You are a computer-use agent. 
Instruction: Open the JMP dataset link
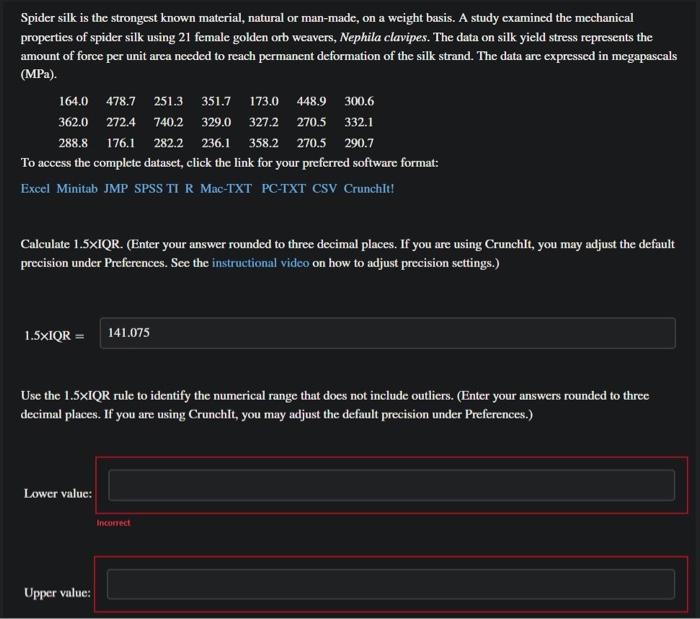tap(116, 189)
